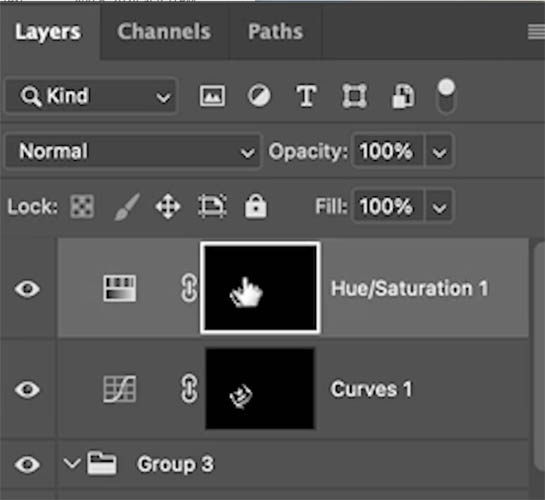Switch to the Channels tab
This screenshot has width=545, height=500.
point(164,32)
